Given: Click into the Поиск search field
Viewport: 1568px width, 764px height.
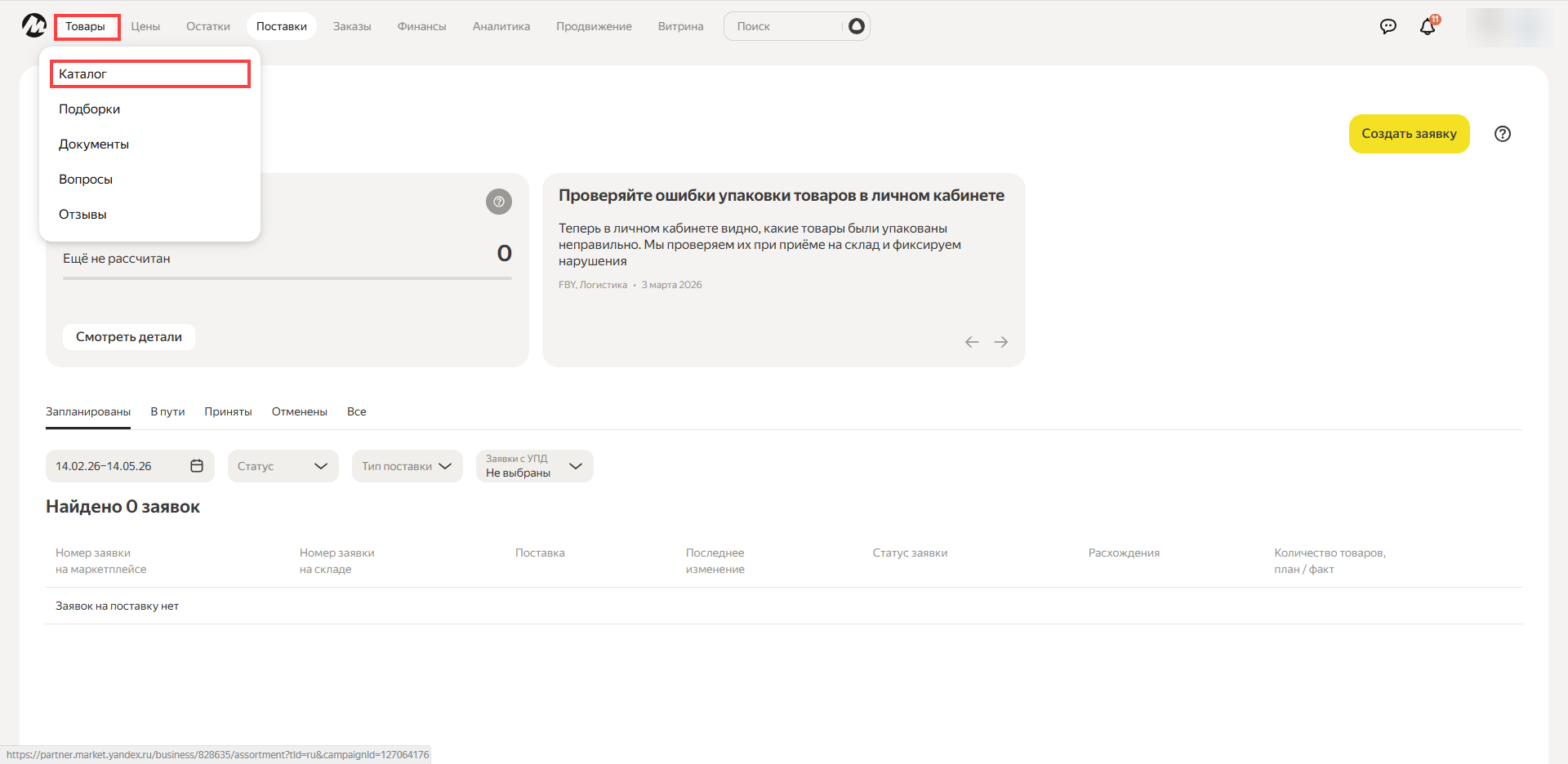Looking at the screenshot, I should (782, 26).
